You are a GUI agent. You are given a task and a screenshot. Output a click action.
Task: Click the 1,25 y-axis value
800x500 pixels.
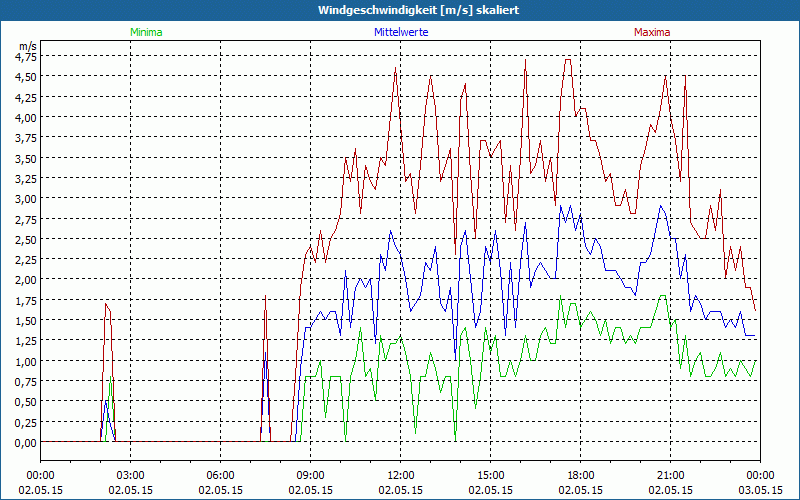26,341
